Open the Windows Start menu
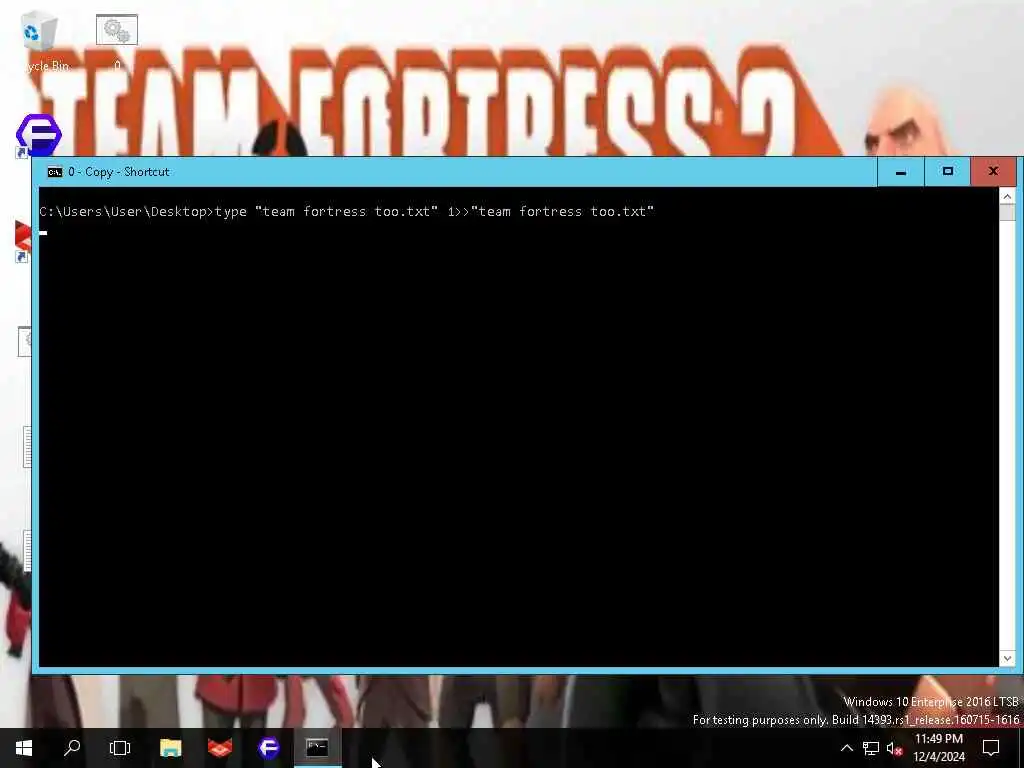This screenshot has height=768, width=1024. tap(24, 748)
